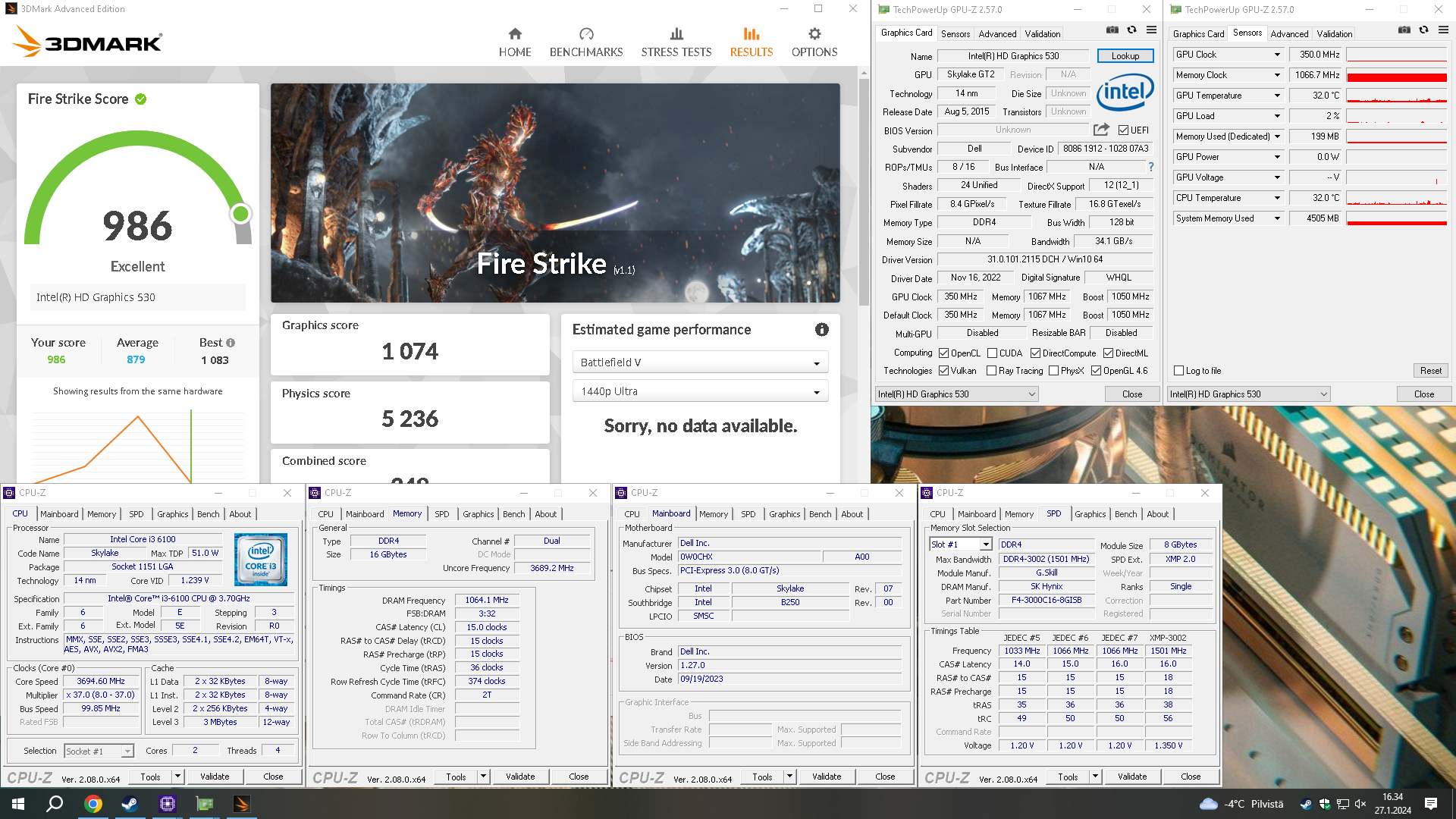
Task: Click Close button in first GPU-Z window
Action: 1132,394
